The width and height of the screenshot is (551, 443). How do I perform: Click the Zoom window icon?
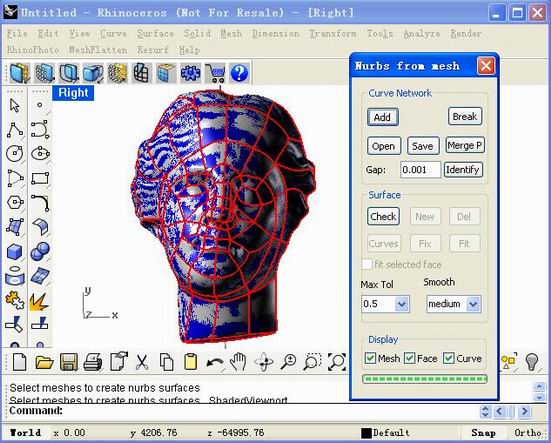pos(312,362)
